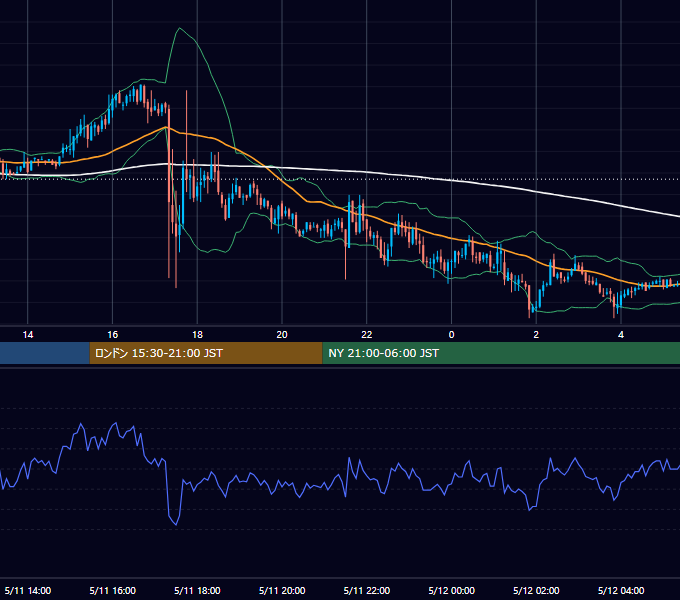
Task: Click the 5/11 20:00 date label
Action: tap(282, 590)
